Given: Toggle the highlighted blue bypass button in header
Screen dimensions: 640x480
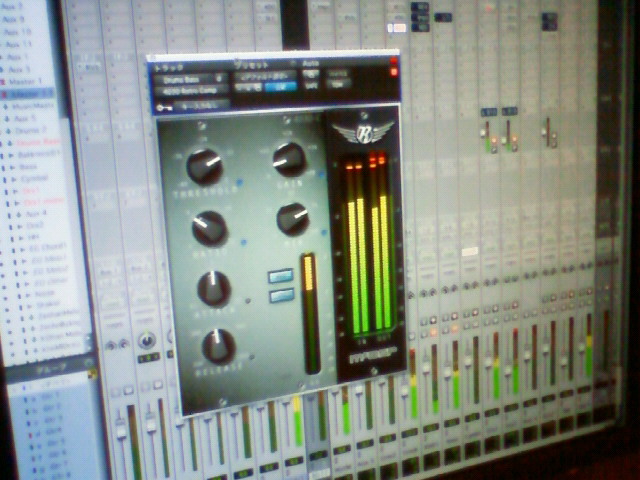Looking at the screenshot, I should (281, 87).
